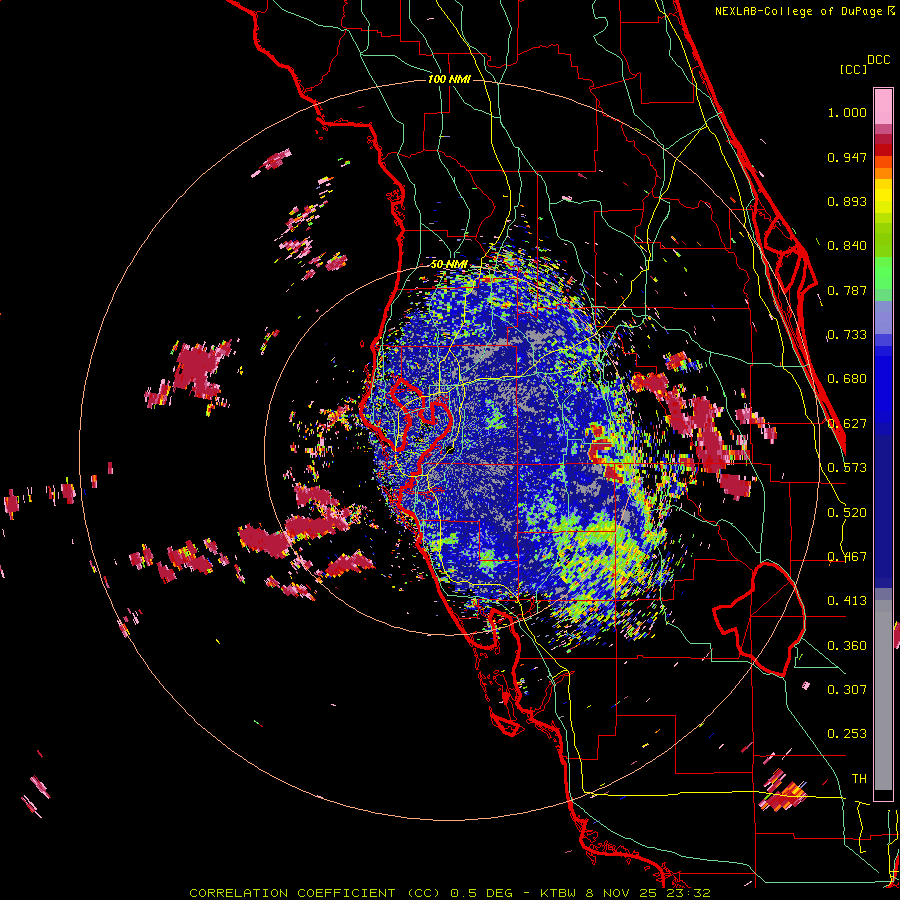Select the KTBW station identifier
The height and width of the screenshot is (900, 900).
(x=560, y=893)
